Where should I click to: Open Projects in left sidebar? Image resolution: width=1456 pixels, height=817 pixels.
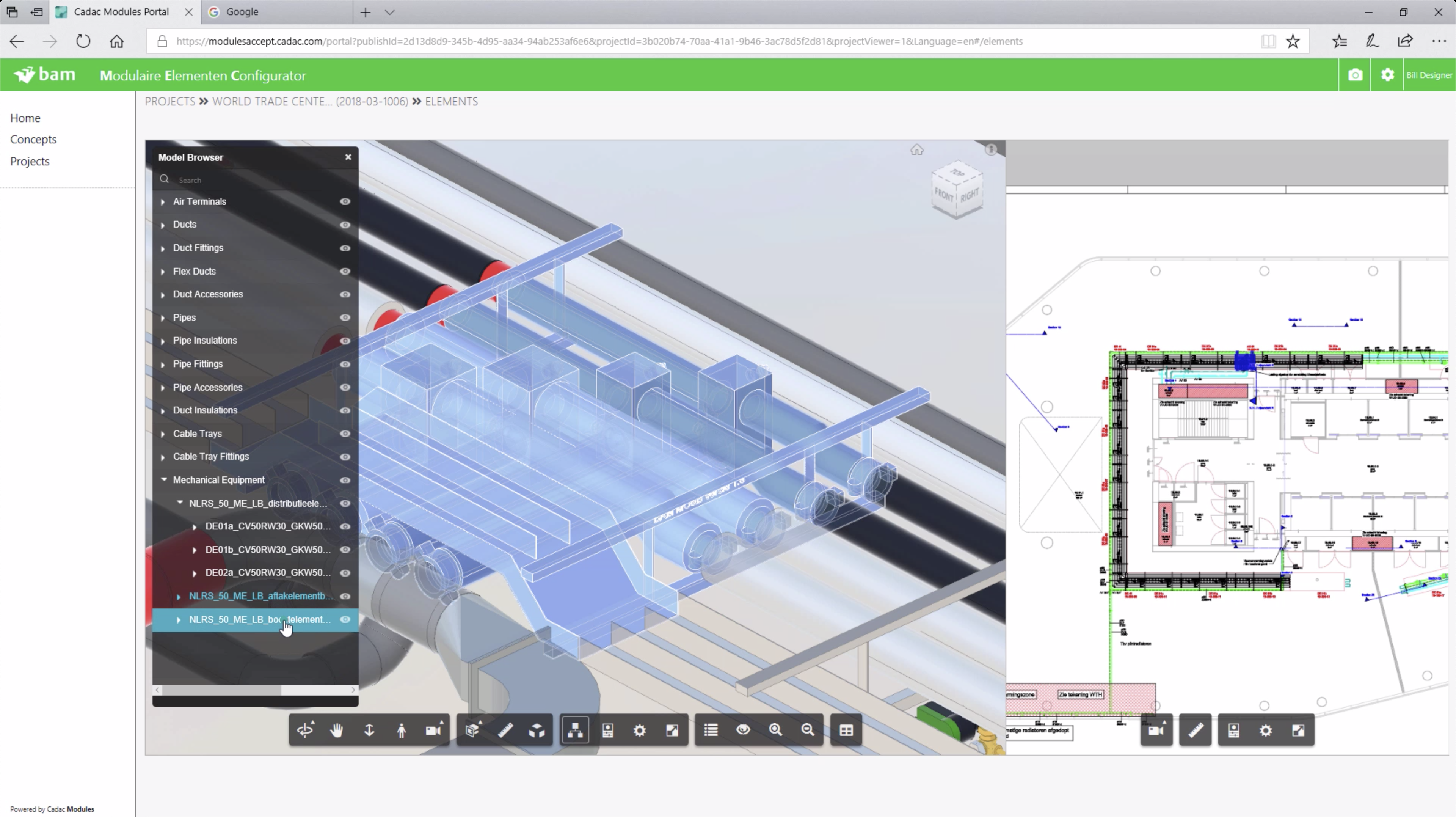click(x=30, y=161)
